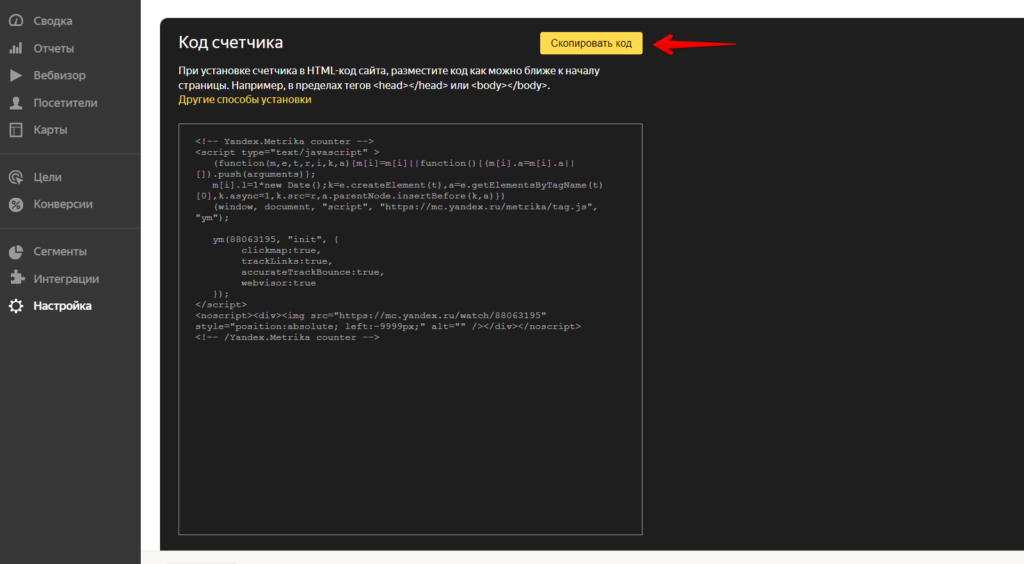This screenshot has height=564, width=1024.
Task: Click the 'ym(88063195, "init", {' line
Action: click(x=276, y=240)
